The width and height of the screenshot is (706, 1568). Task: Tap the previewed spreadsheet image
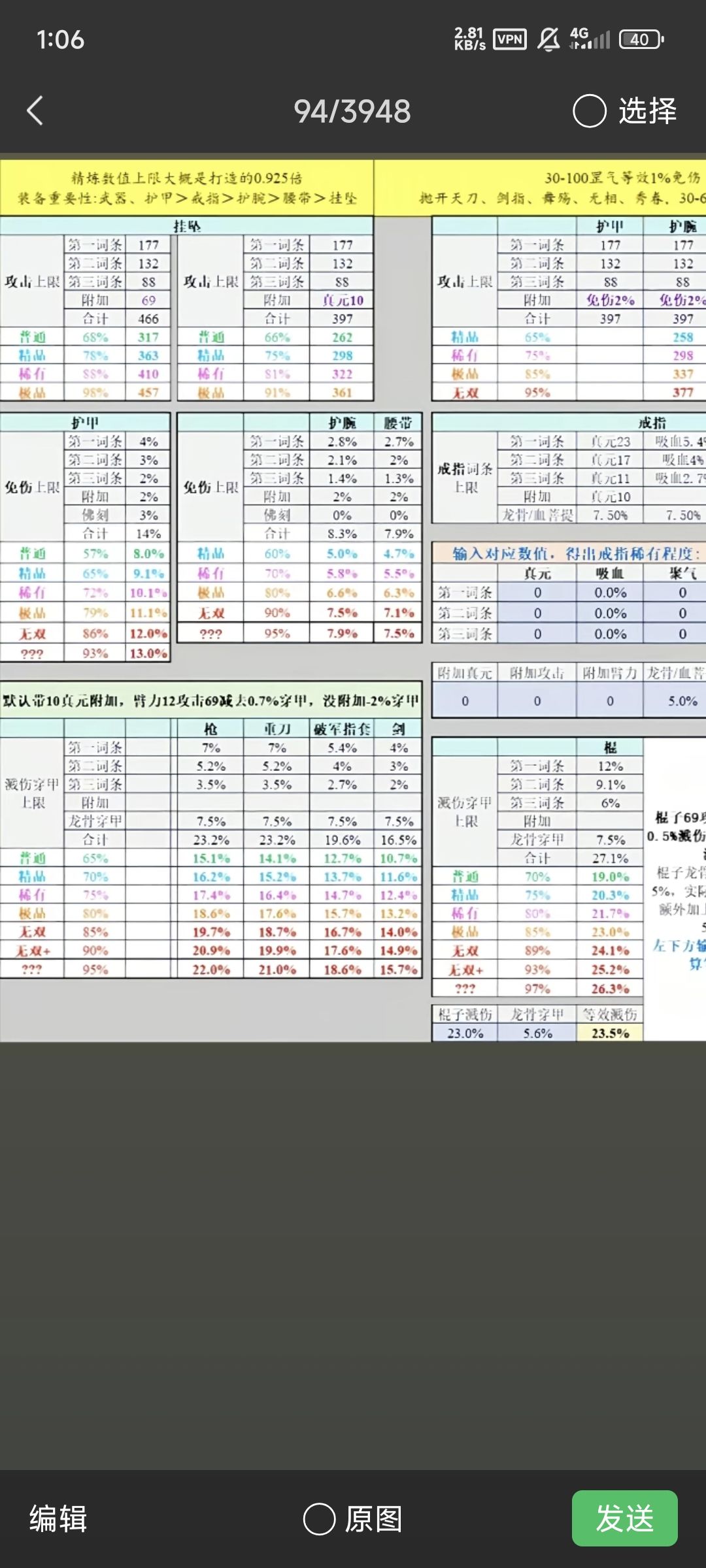[353, 601]
